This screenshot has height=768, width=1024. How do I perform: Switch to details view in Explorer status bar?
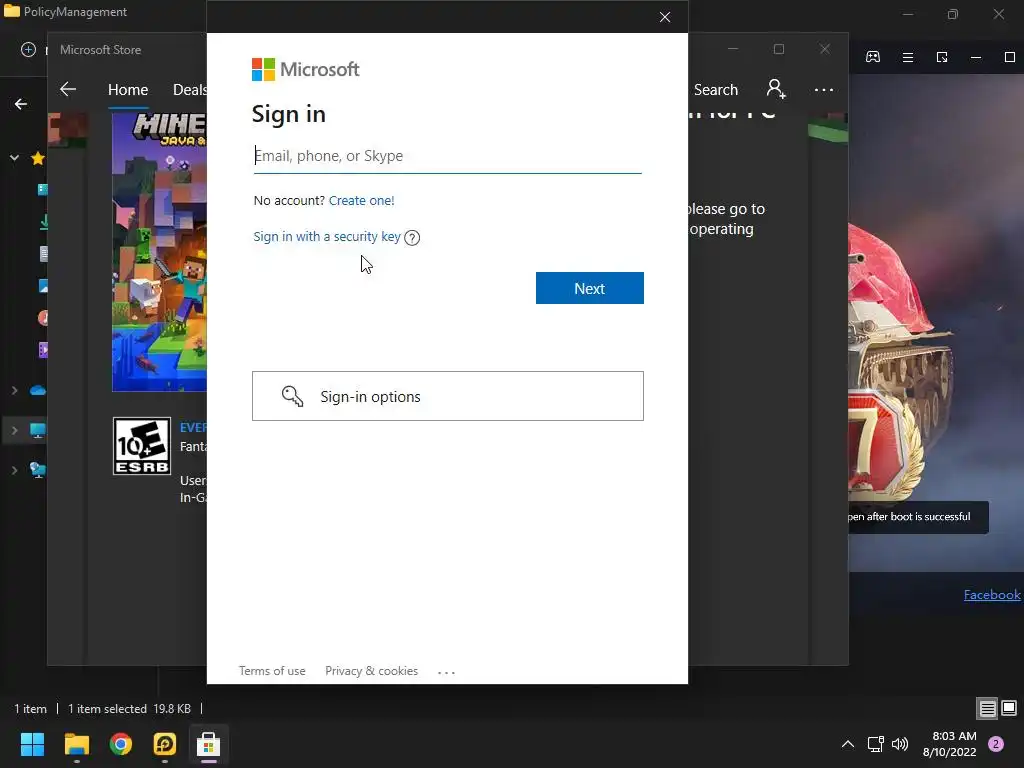pos(987,708)
